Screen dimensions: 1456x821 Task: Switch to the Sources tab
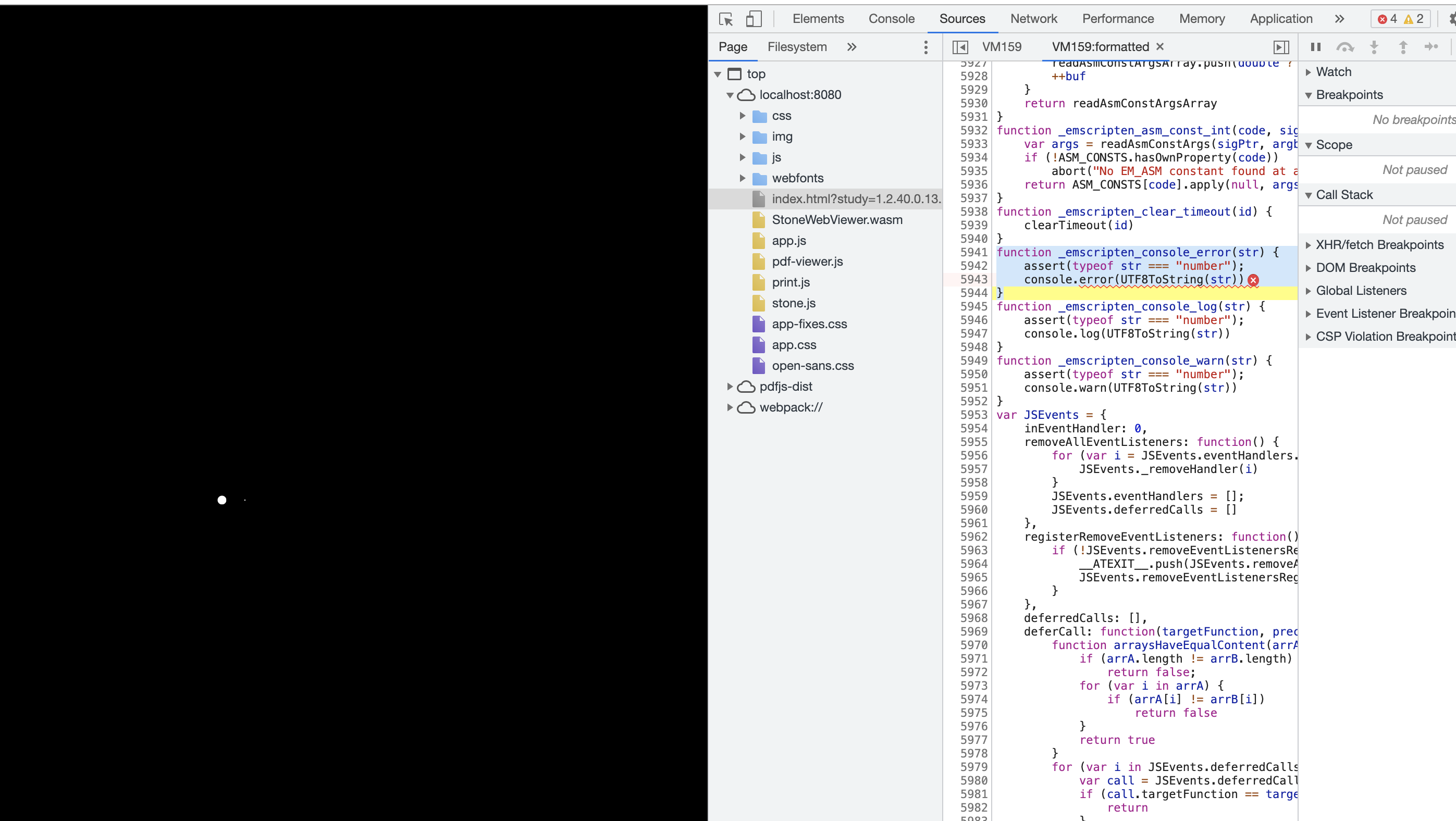[x=962, y=19]
